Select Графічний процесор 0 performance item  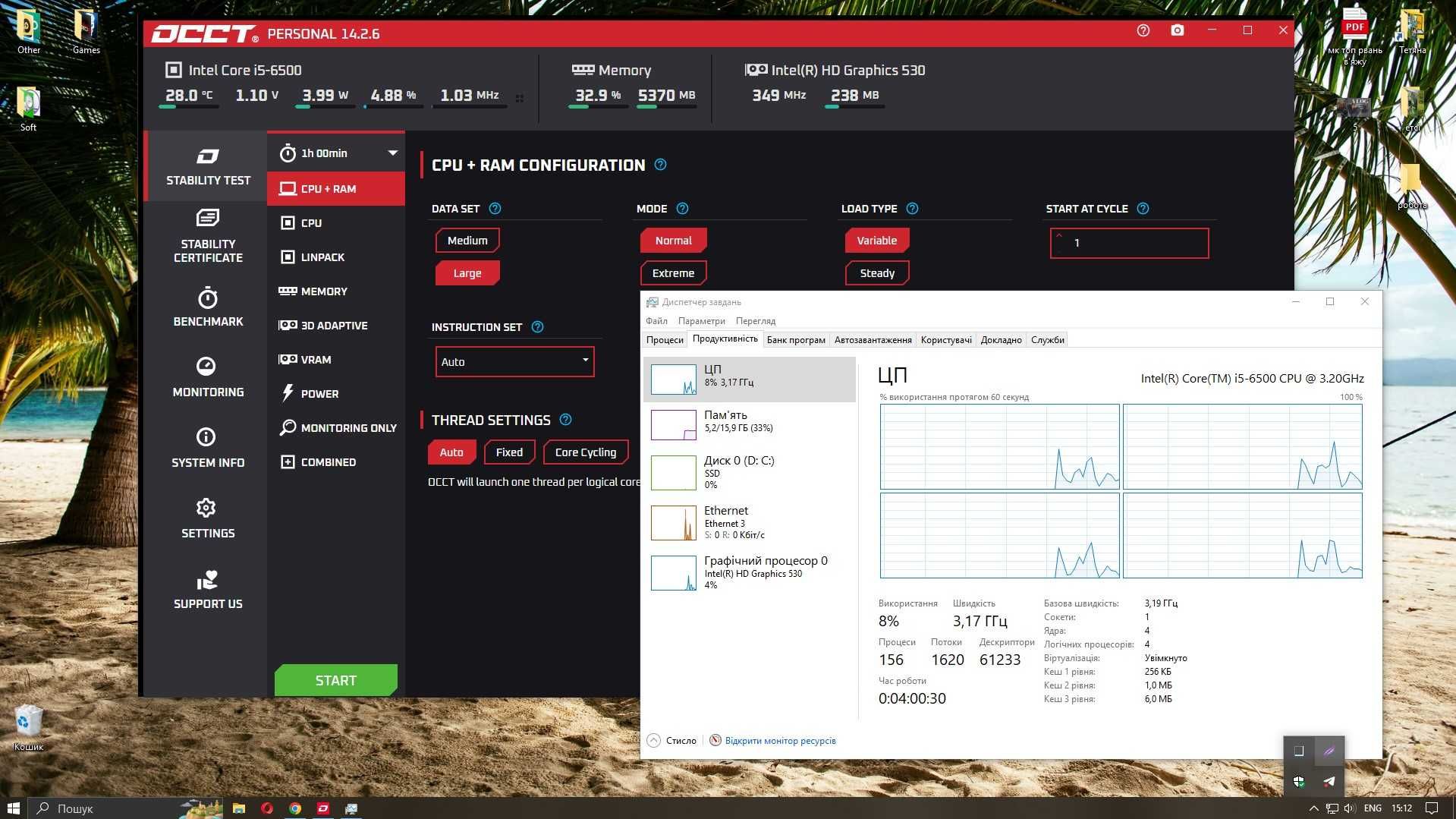(750, 572)
